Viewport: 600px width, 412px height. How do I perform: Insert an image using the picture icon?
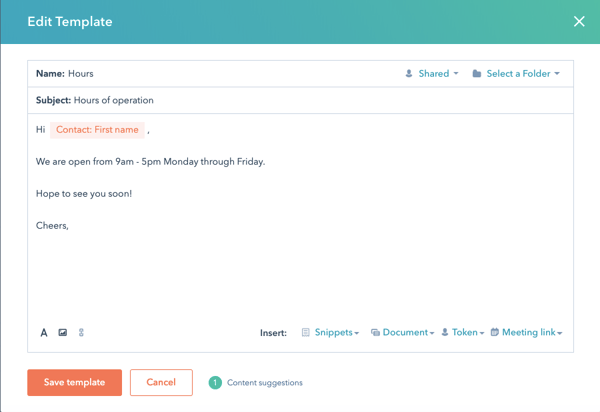coord(63,332)
